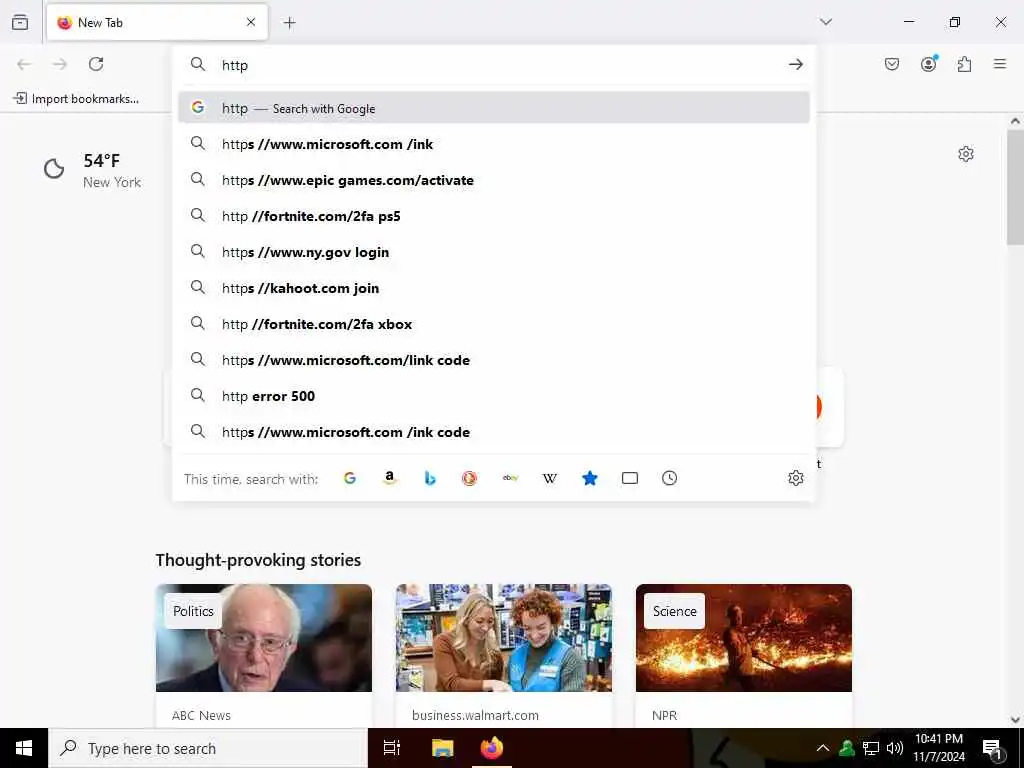Search in Bookmarks star icon
1024x768 pixels.
point(590,478)
